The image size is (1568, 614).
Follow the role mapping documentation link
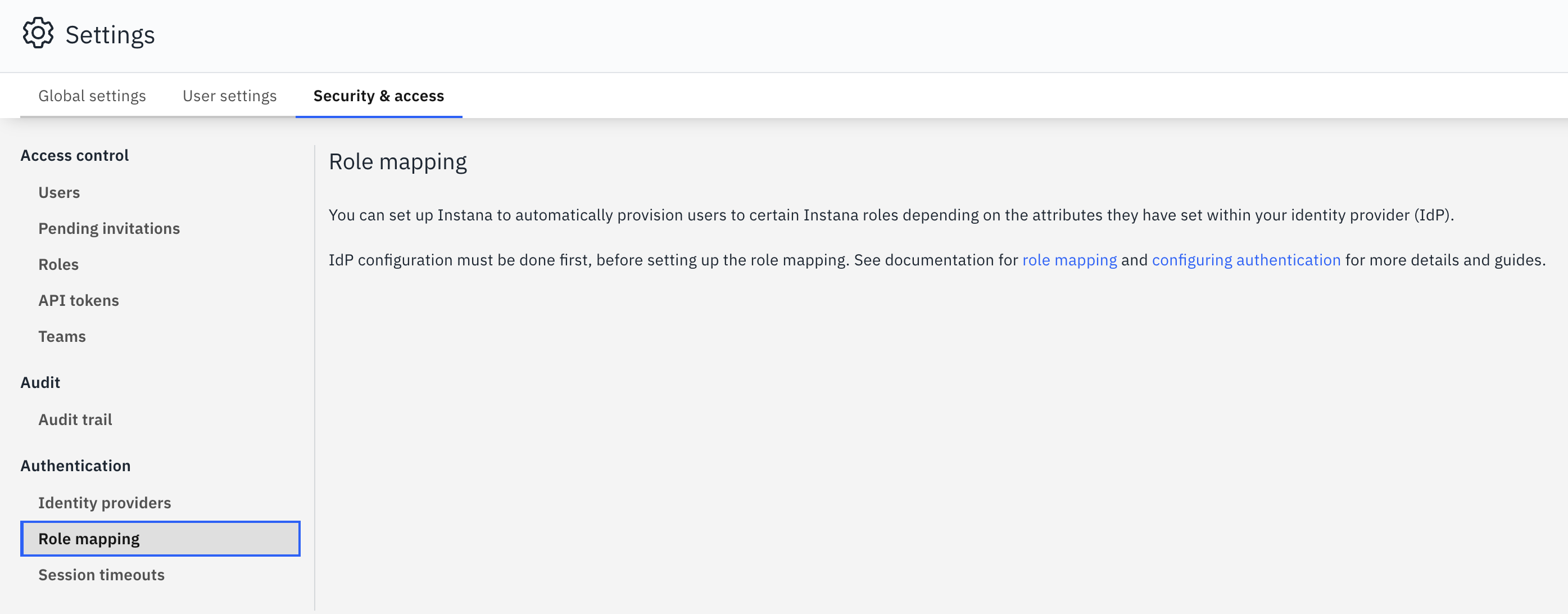1069,260
